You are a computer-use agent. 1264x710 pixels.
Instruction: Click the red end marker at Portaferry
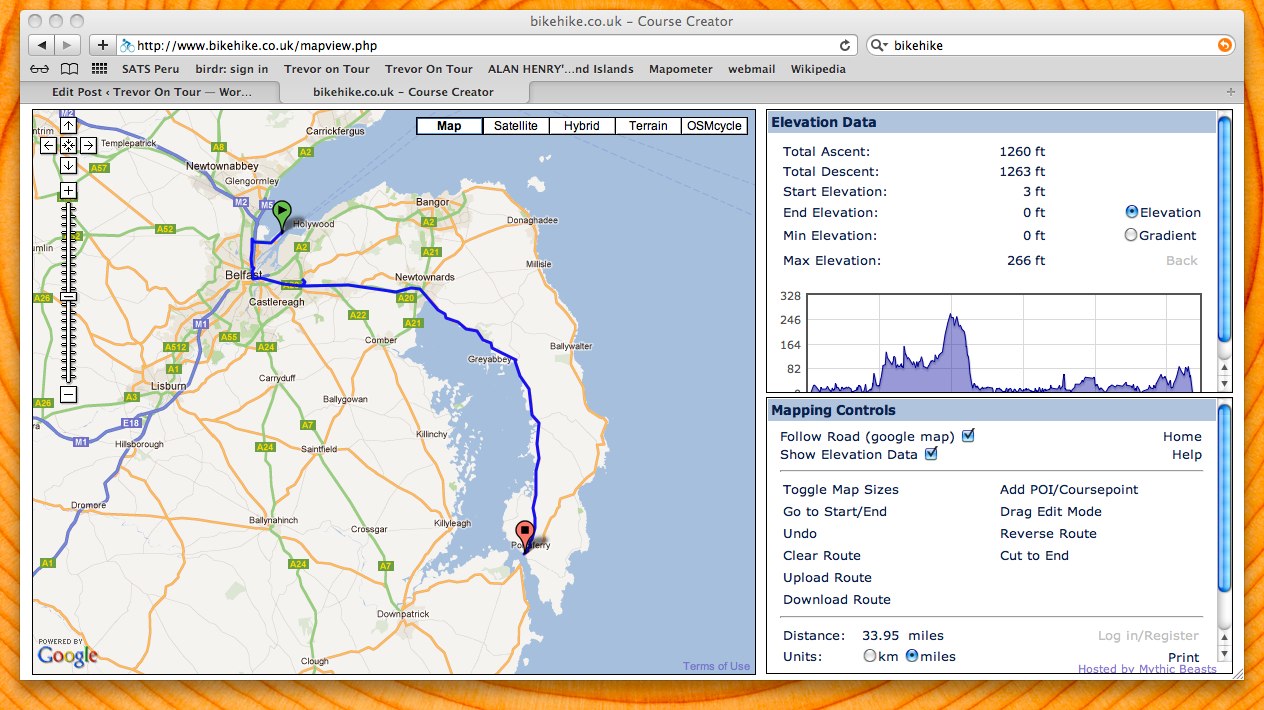point(524,534)
